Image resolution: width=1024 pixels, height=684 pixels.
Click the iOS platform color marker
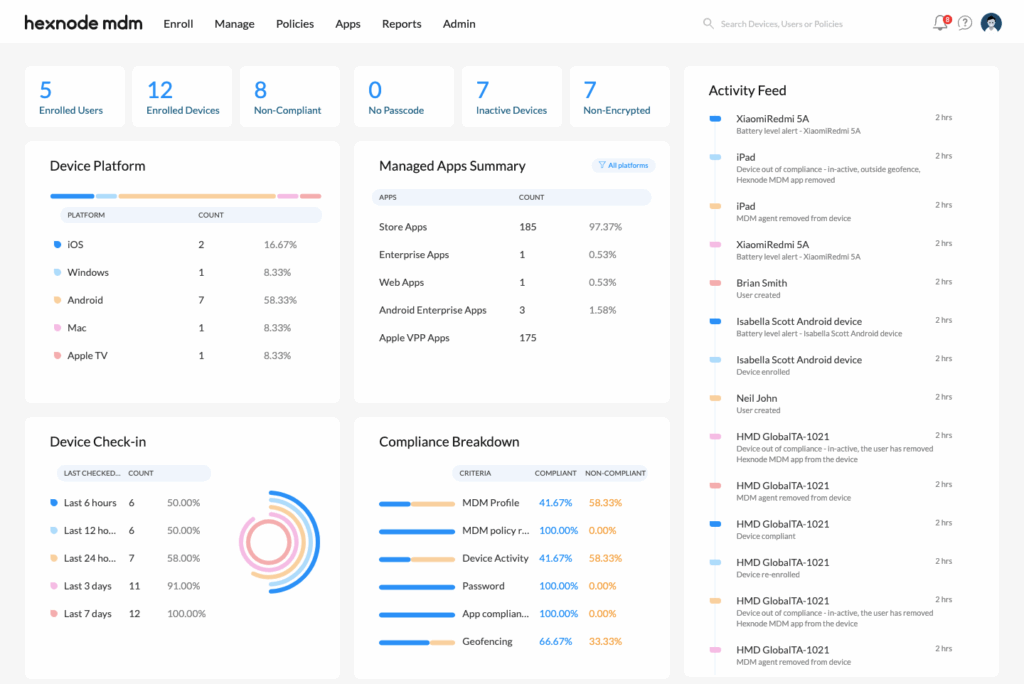[57, 245]
